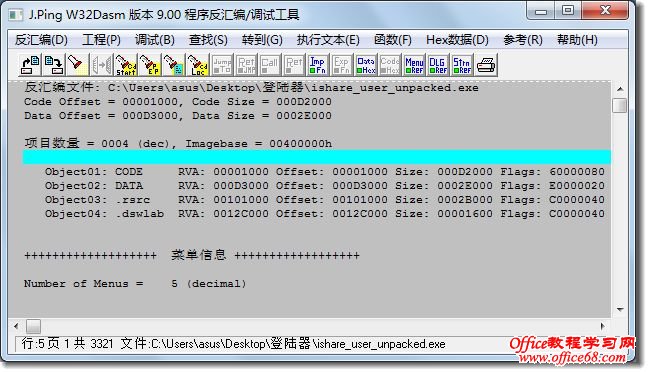Image resolution: width=648 pixels, height=372 pixels.
Task: Click the Data Hex toolbar icon
Action: pos(366,65)
